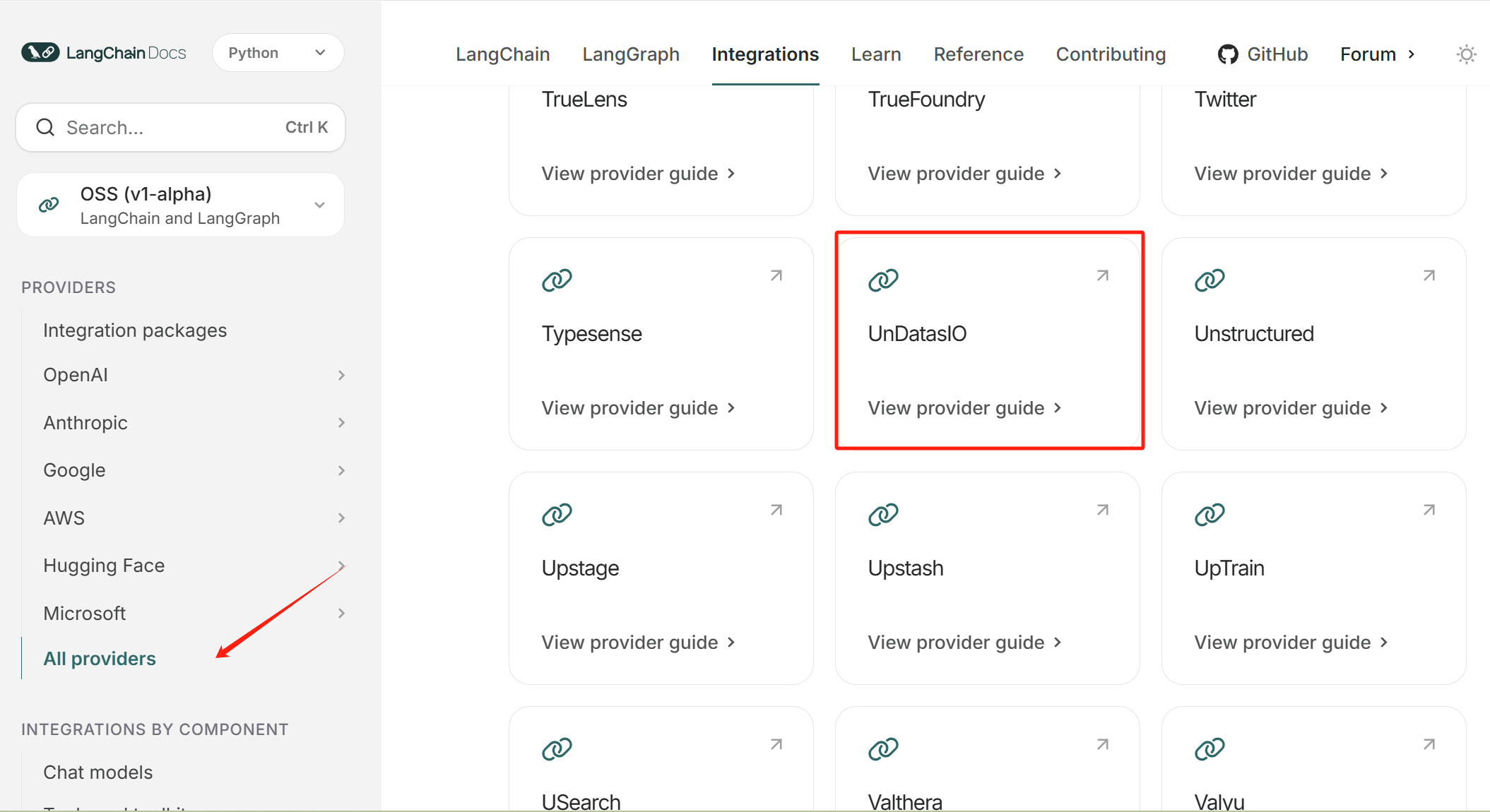Viewport: 1490px width, 812px height.
Task: Click the Upstage card external arrow icon
Action: click(776, 510)
